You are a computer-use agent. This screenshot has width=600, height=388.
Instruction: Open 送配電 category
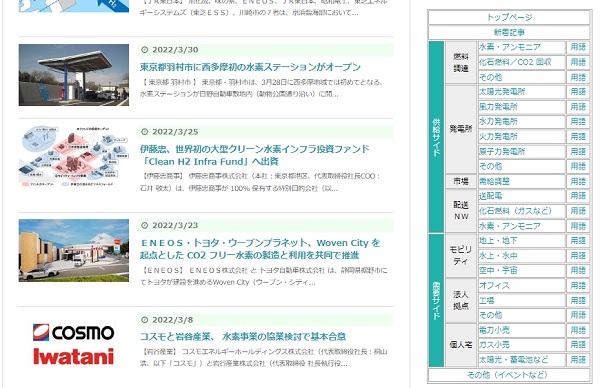(491, 196)
